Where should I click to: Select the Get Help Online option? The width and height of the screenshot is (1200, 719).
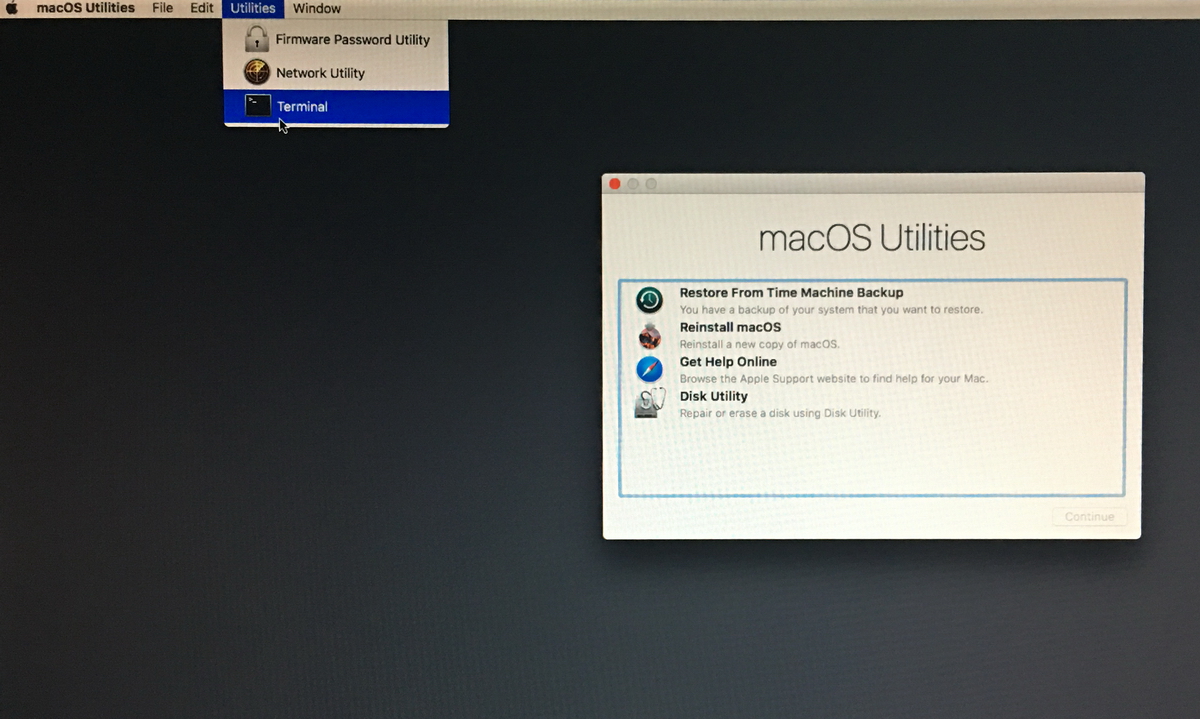click(x=872, y=370)
